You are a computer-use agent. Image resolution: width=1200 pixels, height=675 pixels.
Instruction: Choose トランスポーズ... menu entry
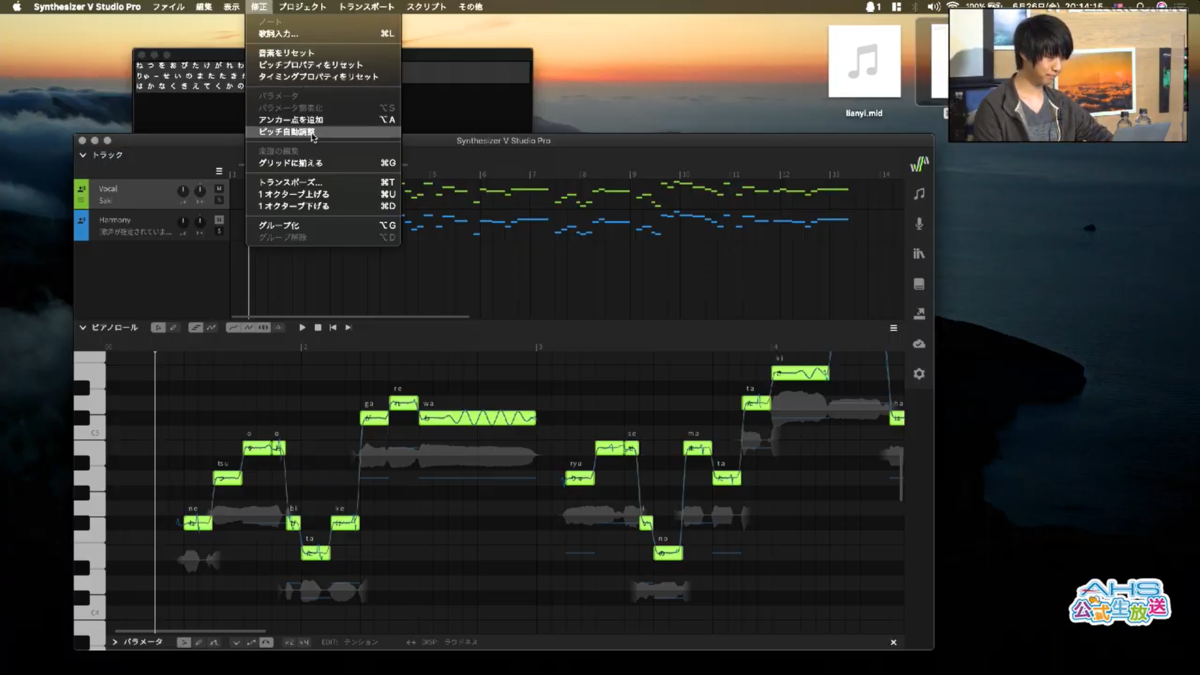pos(323,183)
